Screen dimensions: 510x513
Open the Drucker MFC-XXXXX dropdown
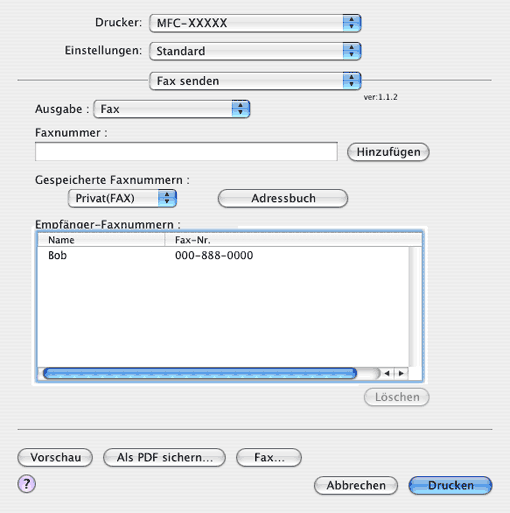pos(255,23)
